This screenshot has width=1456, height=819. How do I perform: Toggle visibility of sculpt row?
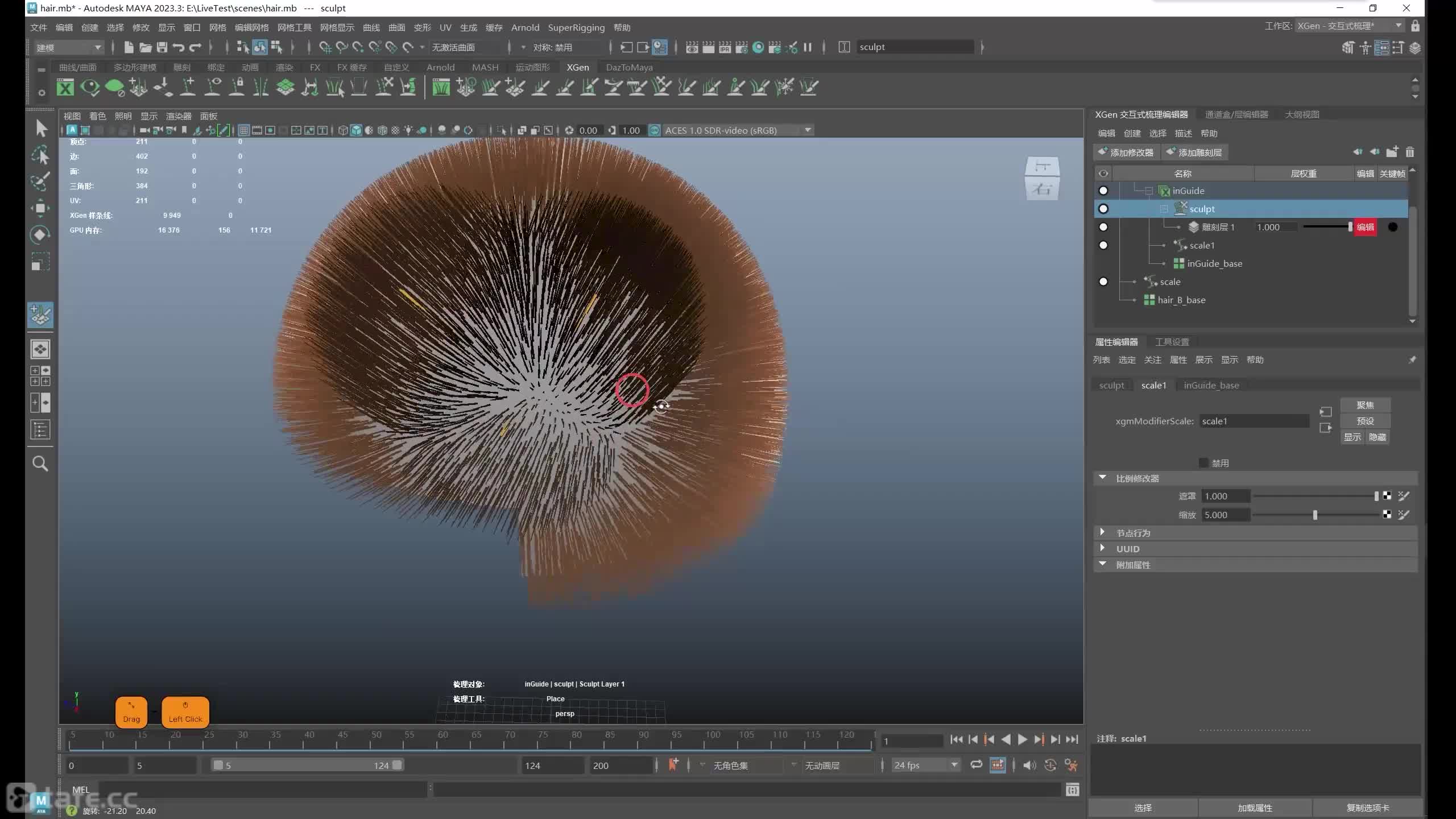(1103, 209)
